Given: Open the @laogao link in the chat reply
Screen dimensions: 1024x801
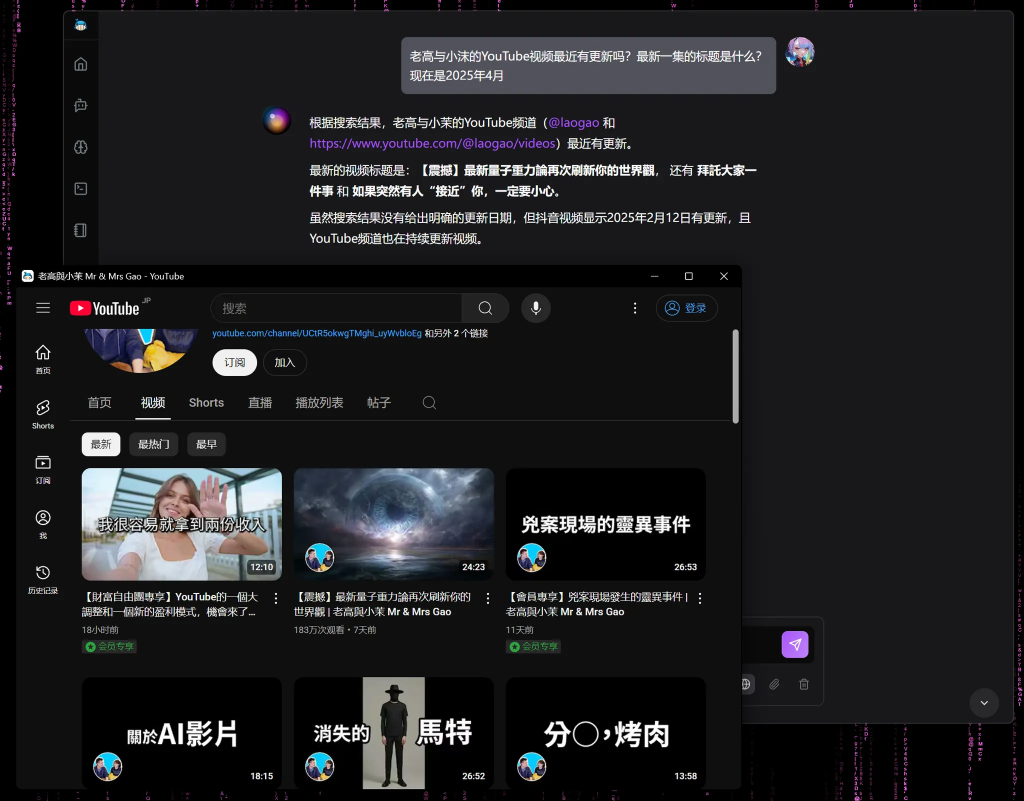Looking at the screenshot, I should 573,123.
